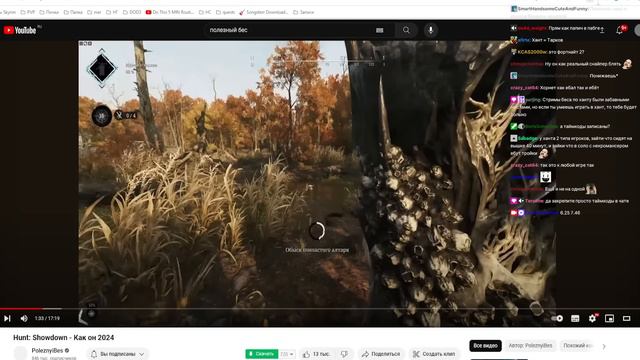This screenshot has width=640, height=360.
Task: Open the HC bookmark folder
Action: pyautogui.click(x=205, y=12)
